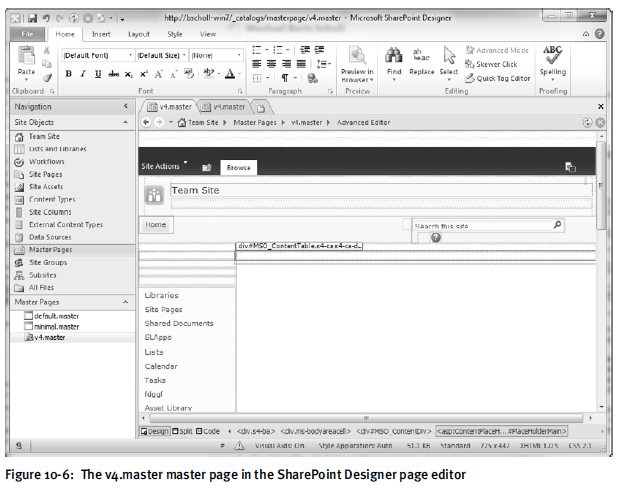This screenshot has height=489, width=622.
Task: Click the decrease indent icon
Action: 305,50
